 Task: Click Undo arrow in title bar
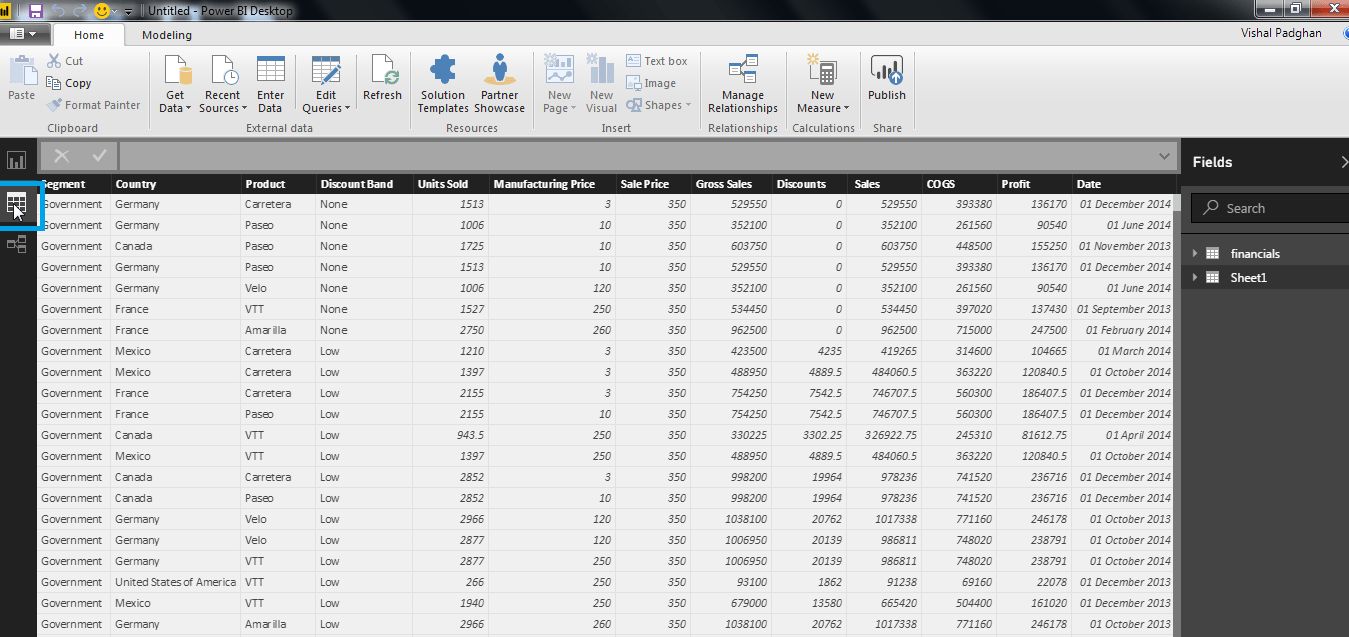(x=57, y=11)
